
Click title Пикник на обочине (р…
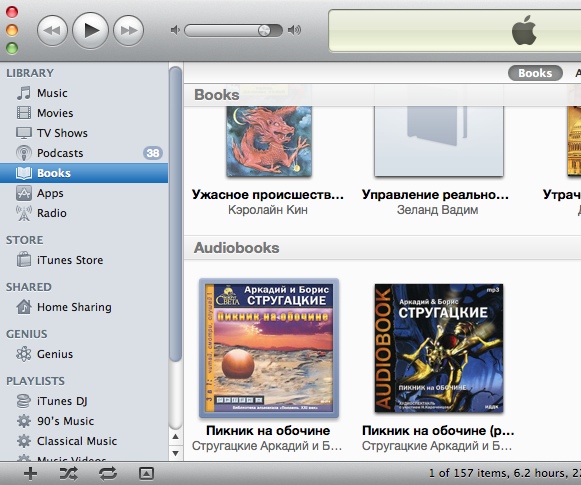pos(438,431)
